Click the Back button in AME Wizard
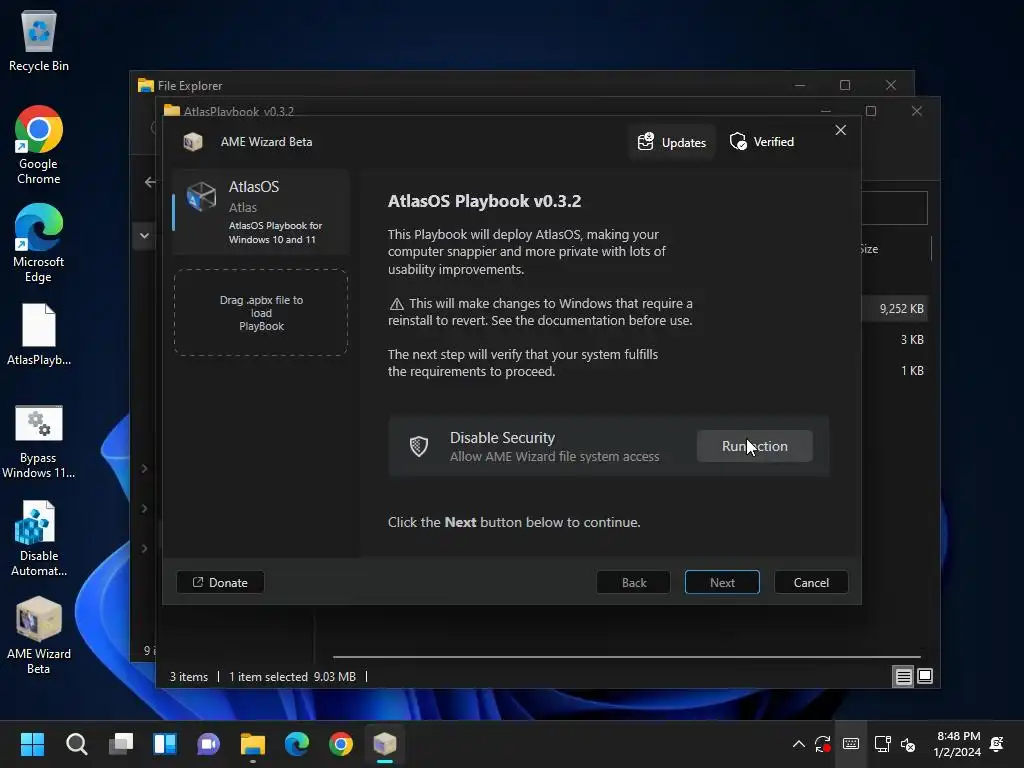1024x768 pixels. pyautogui.click(x=633, y=583)
